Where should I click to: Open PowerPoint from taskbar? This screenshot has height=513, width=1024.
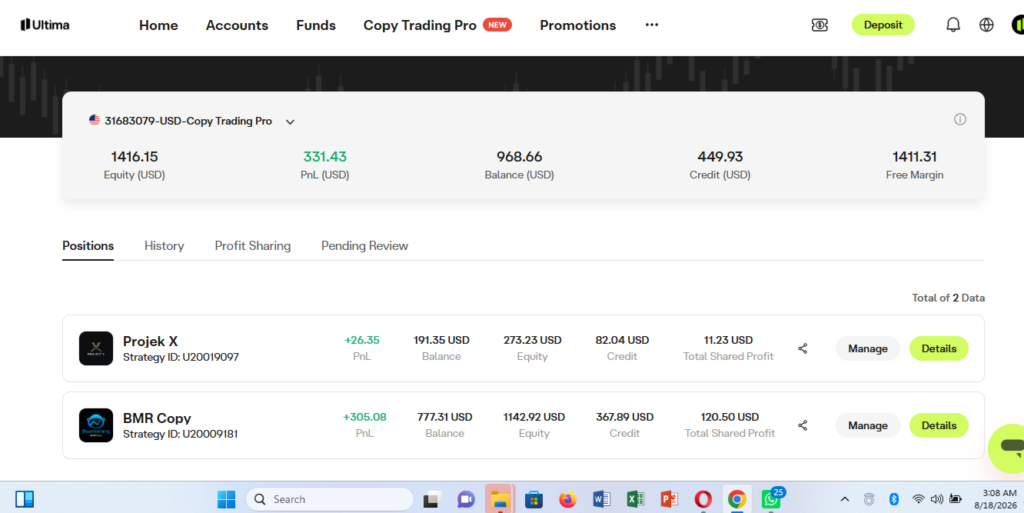pyautogui.click(x=669, y=500)
